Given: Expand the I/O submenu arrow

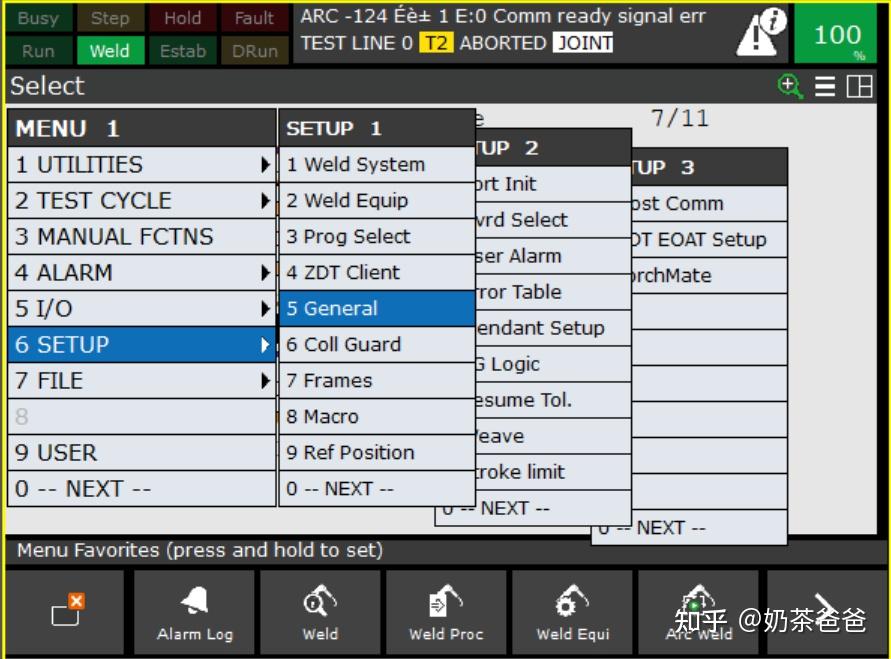Looking at the screenshot, I should coord(265,308).
